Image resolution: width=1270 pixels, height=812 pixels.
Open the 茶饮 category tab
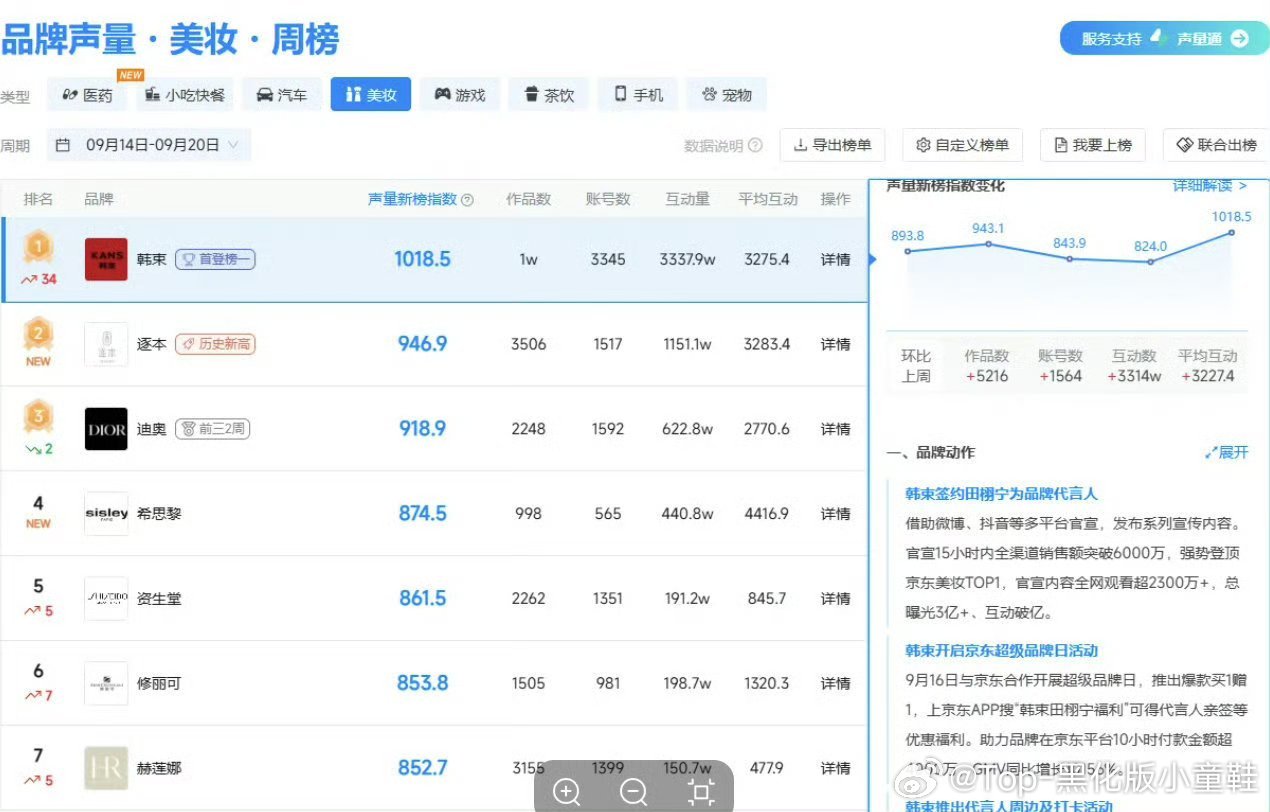549,95
